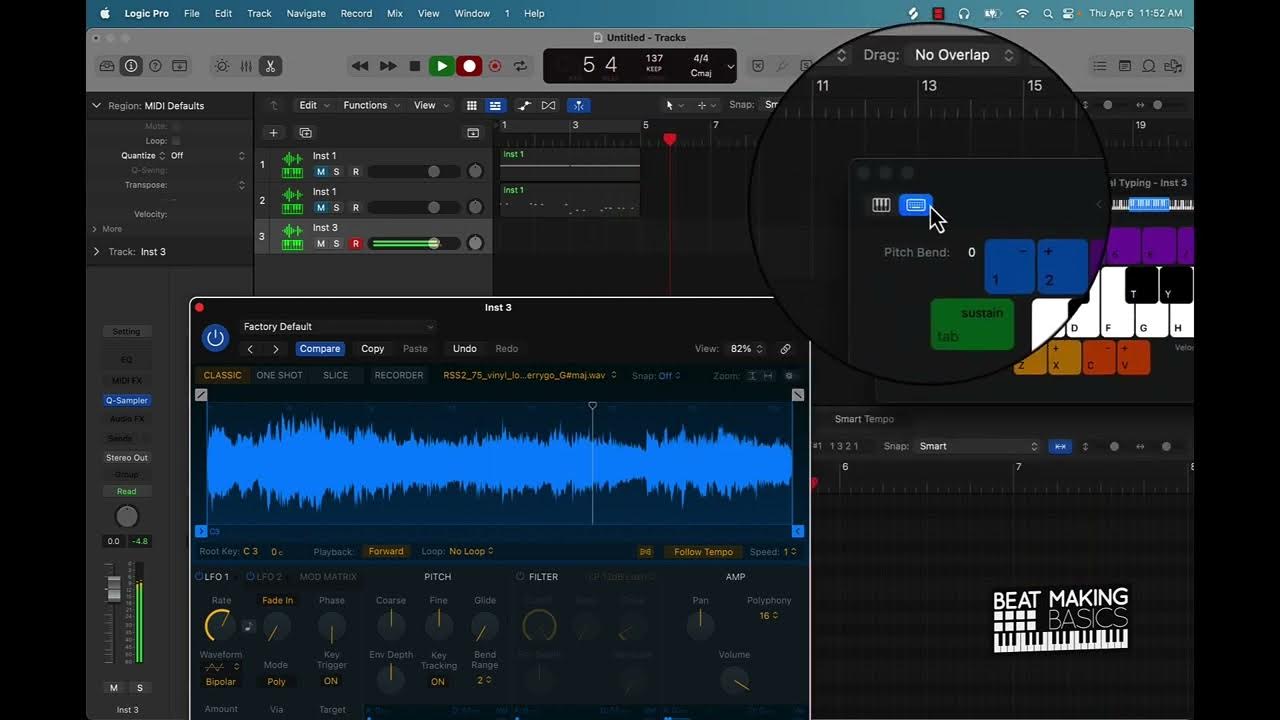Click the Capture Recording button
This screenshot has width=1280, height=720.
tap(494, 66)
